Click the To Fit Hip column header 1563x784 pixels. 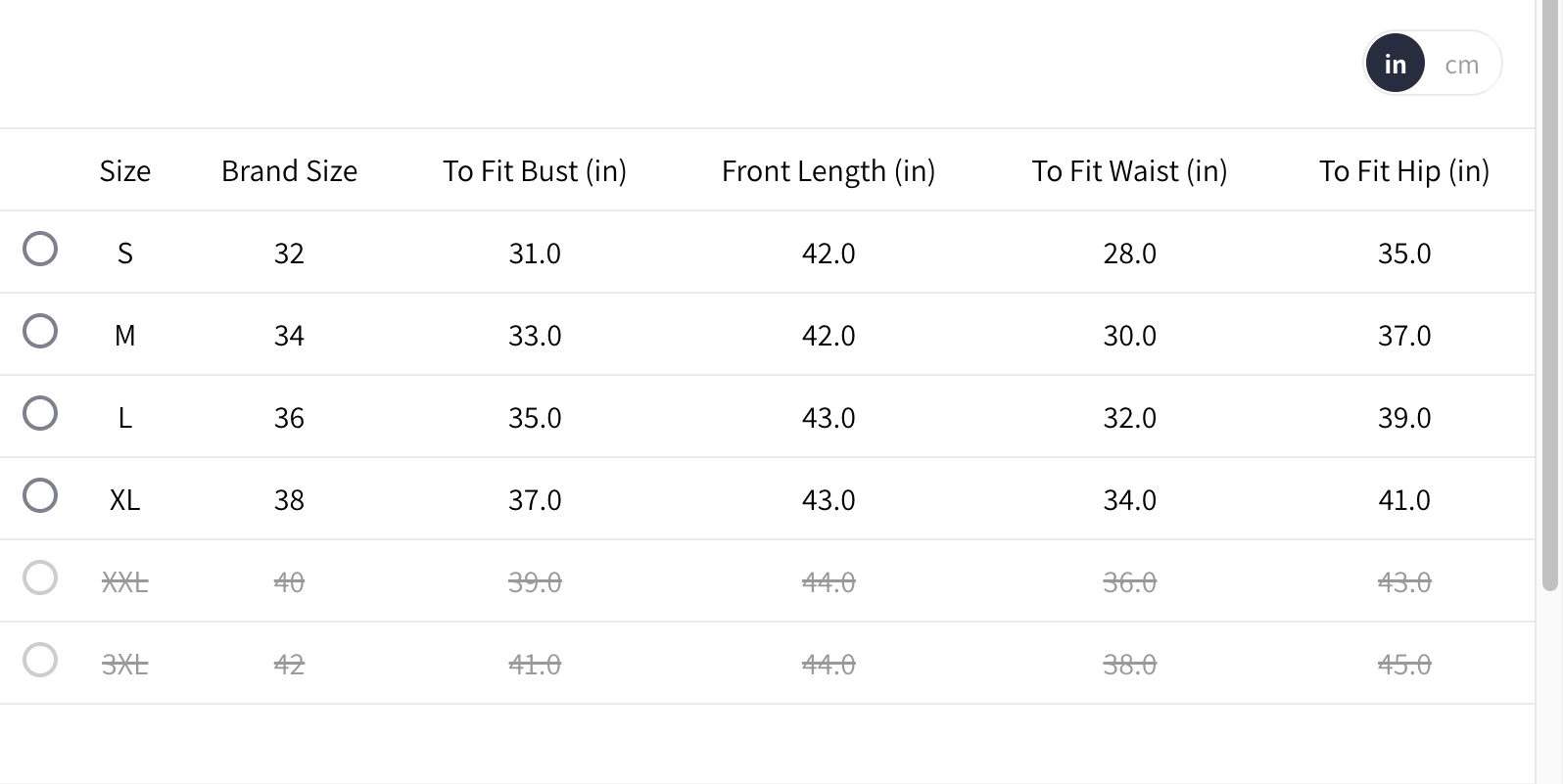[x=1404, y=171]
